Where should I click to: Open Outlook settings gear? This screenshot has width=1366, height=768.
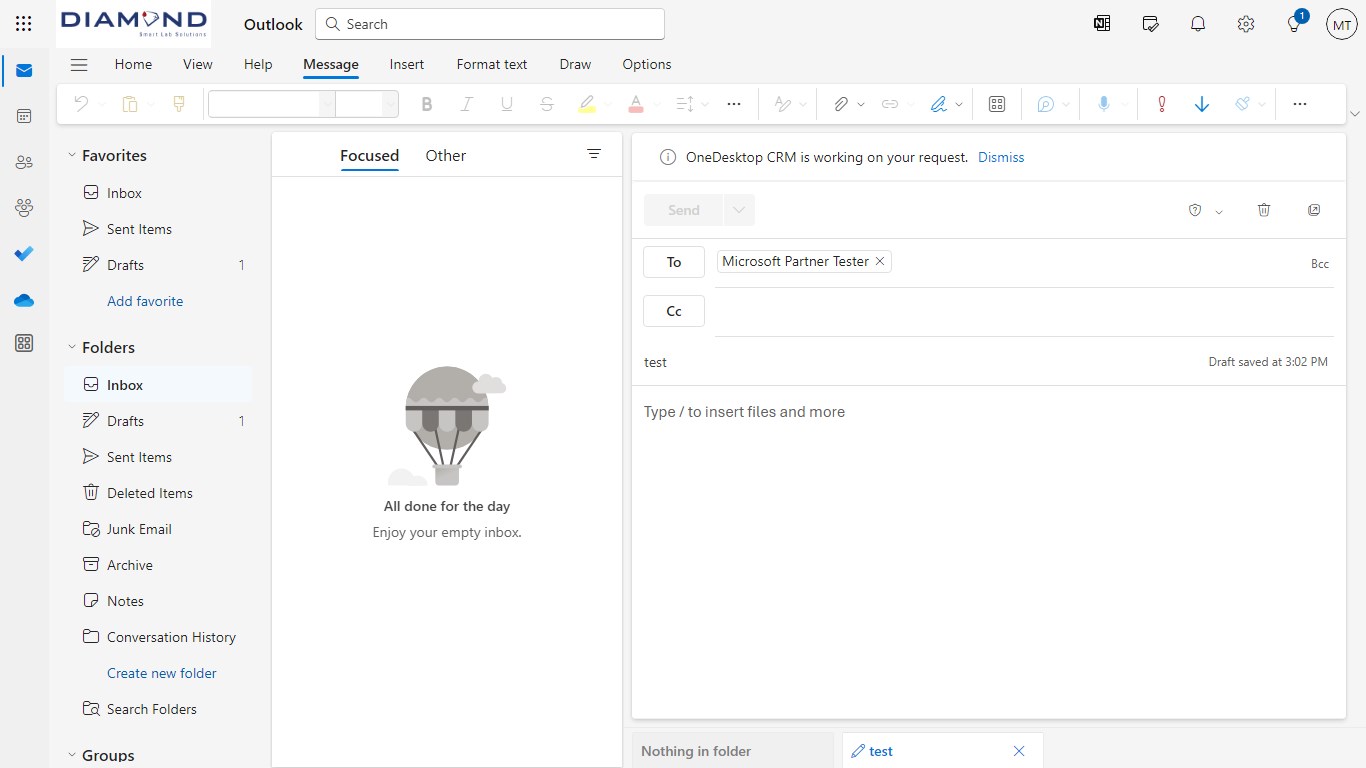click(x=1246, y=24)
